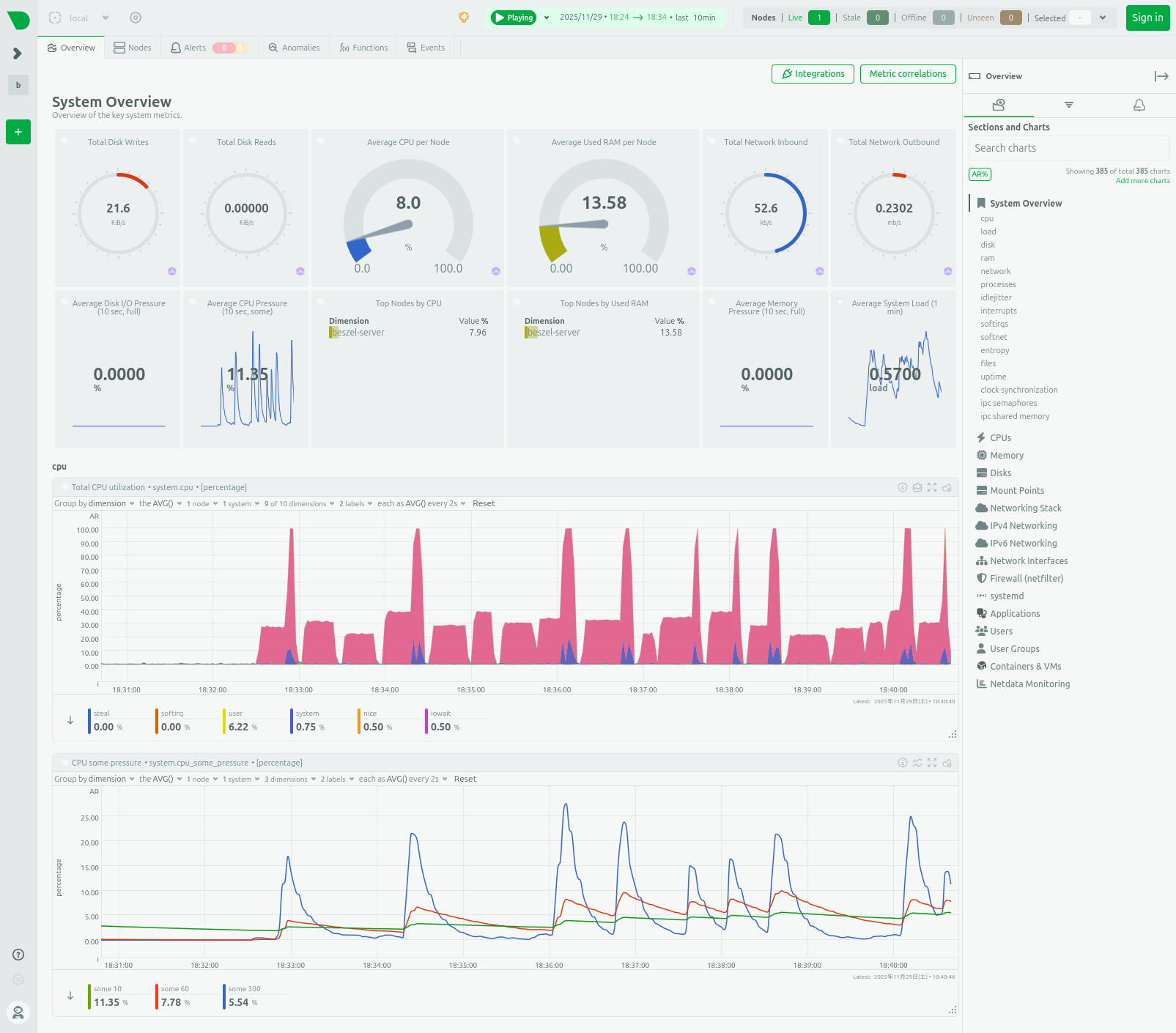Toggle the Playing button to pause
This screenshot has width=1176, height=1033.
tap(514, 18)
